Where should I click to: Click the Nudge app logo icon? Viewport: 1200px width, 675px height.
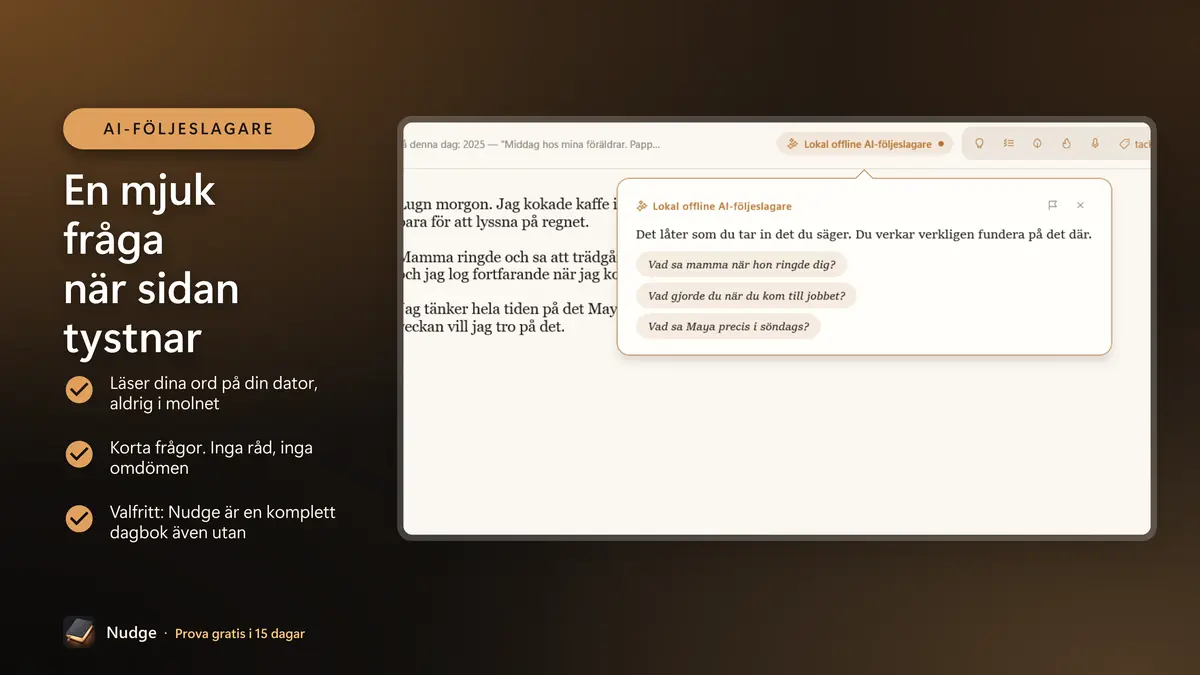coord(79,632)
